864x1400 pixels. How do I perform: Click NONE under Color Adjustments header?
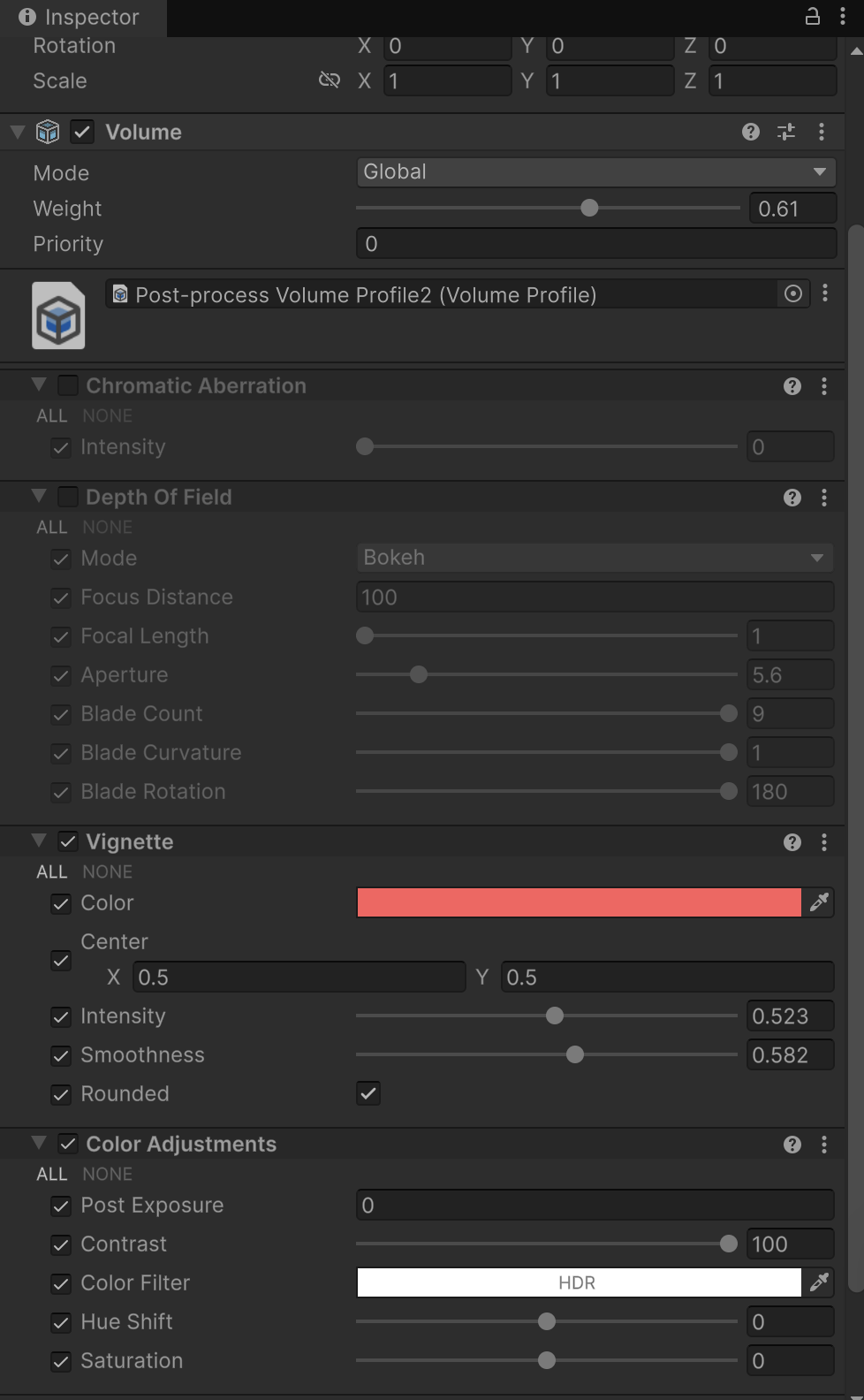point(107,1174)
